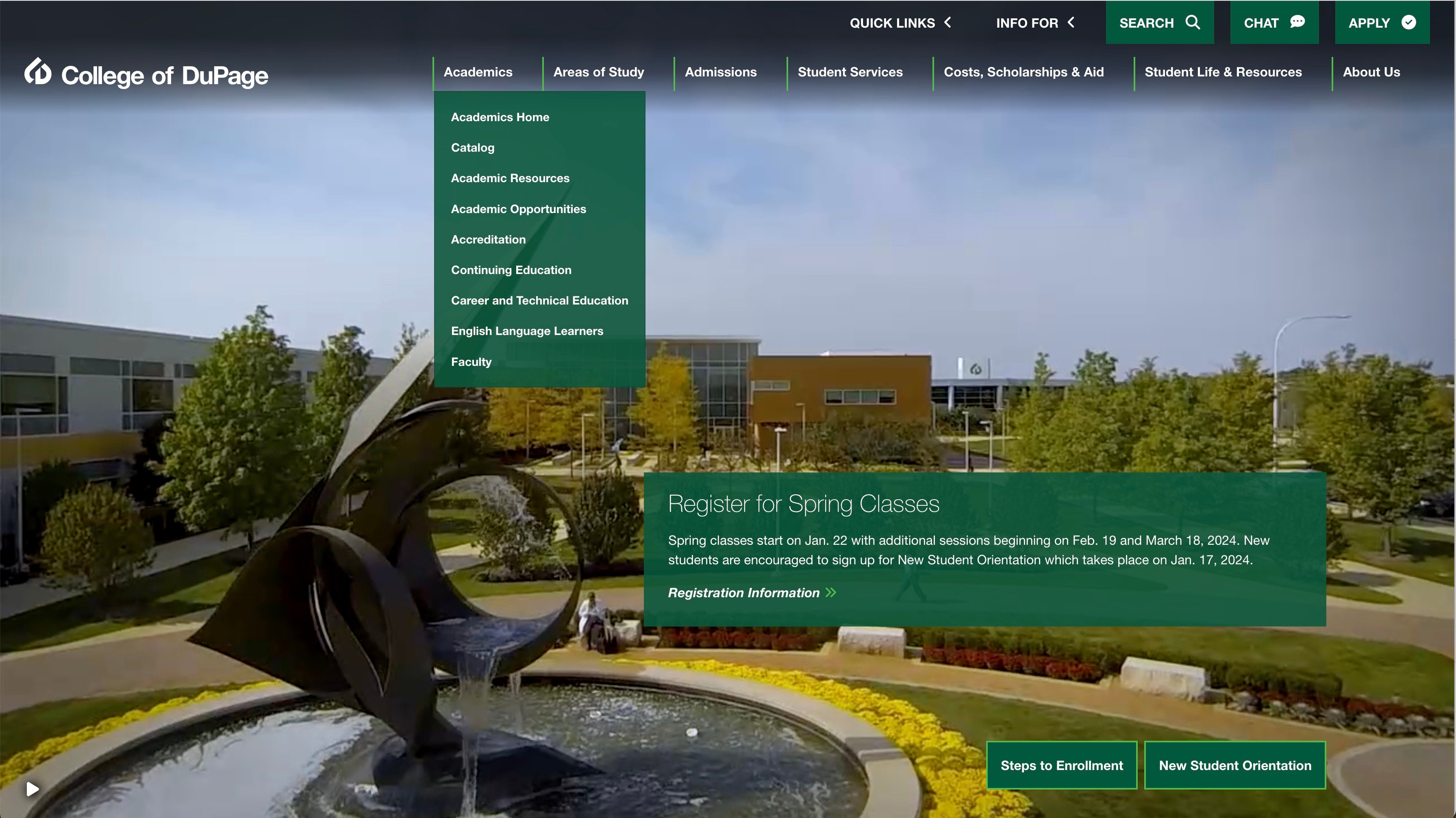Click the Register for Spring Classes heading
The width and height of the screenshot is (1456, 818).
click(x=804, y=504)
